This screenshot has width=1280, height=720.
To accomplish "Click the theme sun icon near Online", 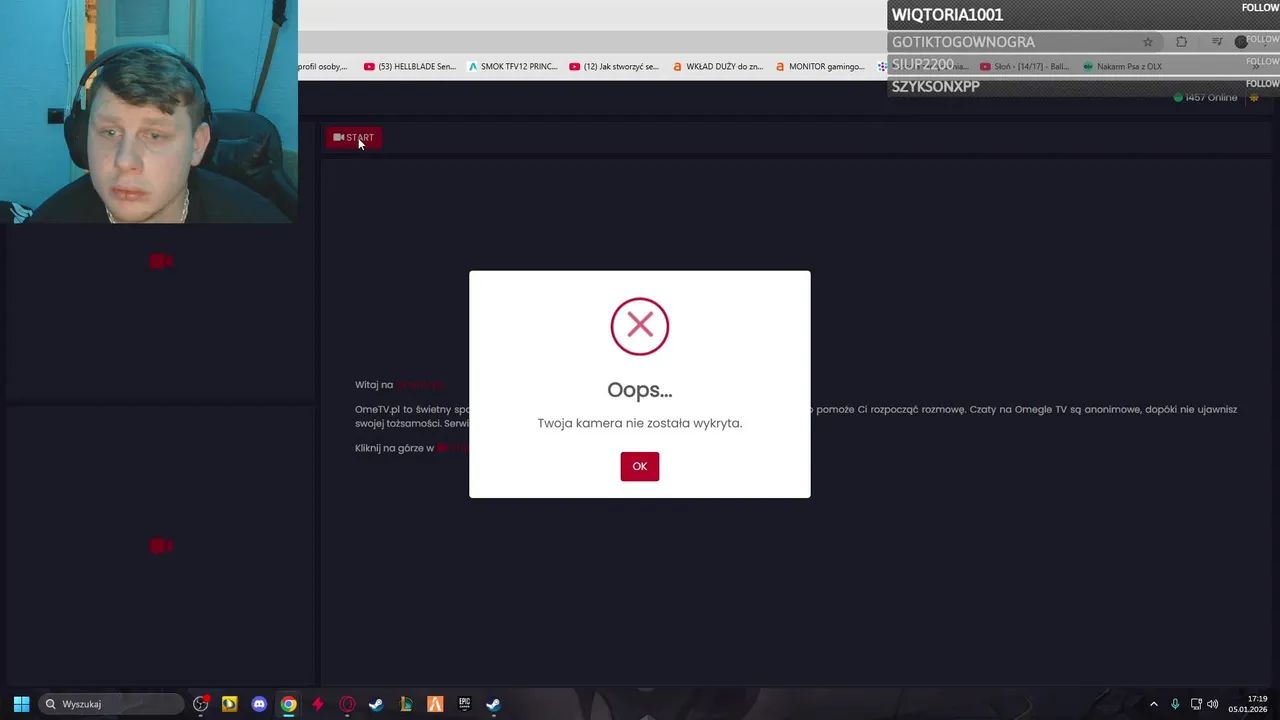I will pos(1254,97).
